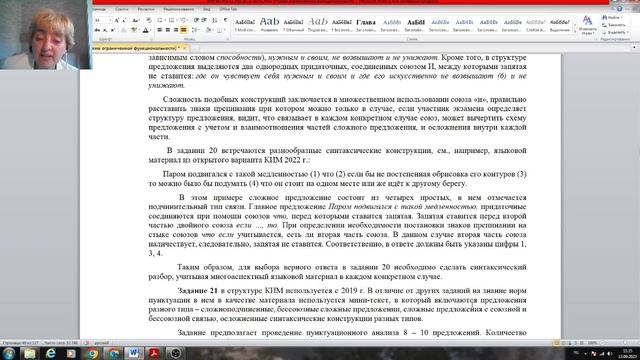The height and width of the screenshot is (360, 640).
Task: Click the Sort icon
Action: click(215, 20)
